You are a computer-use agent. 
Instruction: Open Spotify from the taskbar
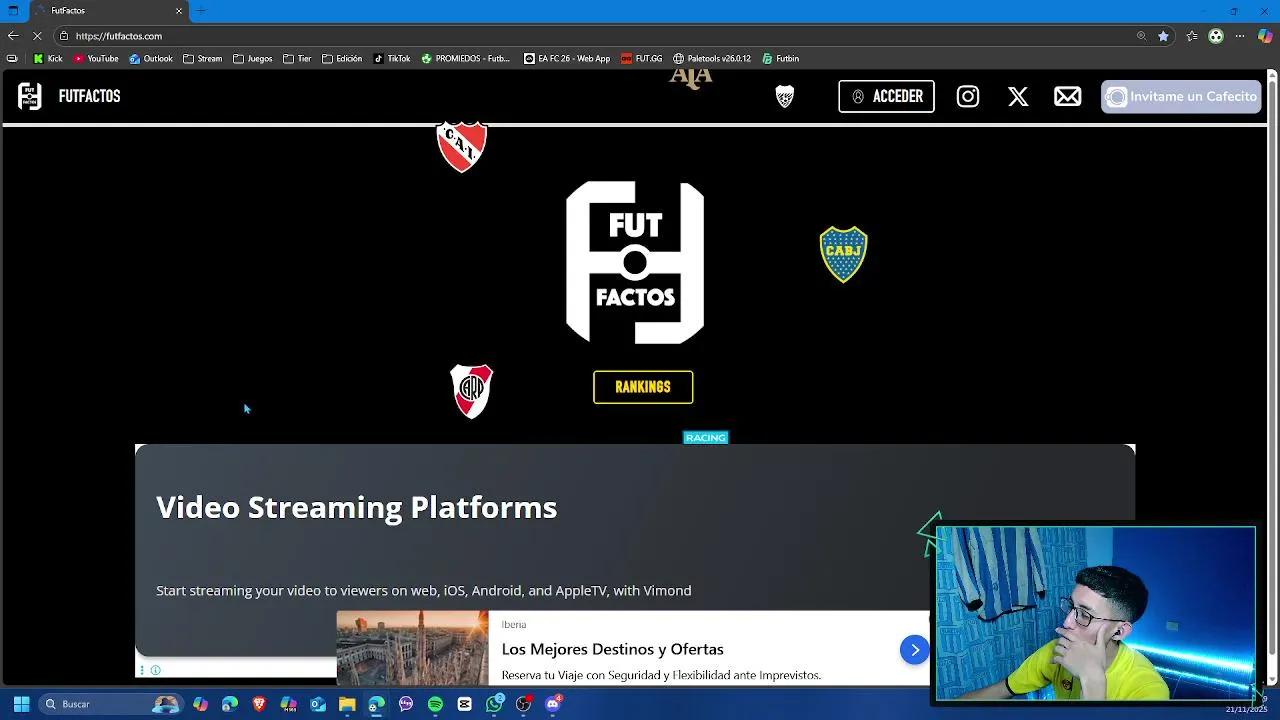pyautogui.click(x=435, y=704)
